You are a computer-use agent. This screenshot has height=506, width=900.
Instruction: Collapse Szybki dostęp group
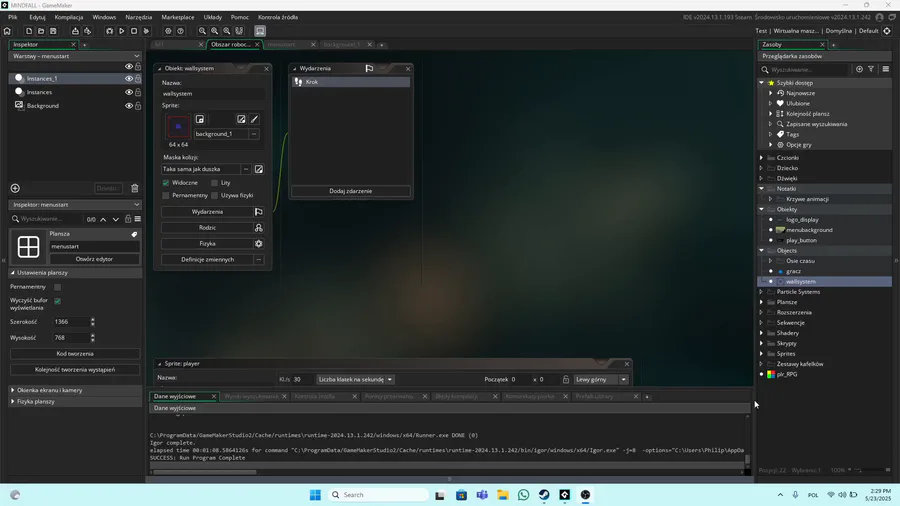pyautogui.click(x=762, y=83)
